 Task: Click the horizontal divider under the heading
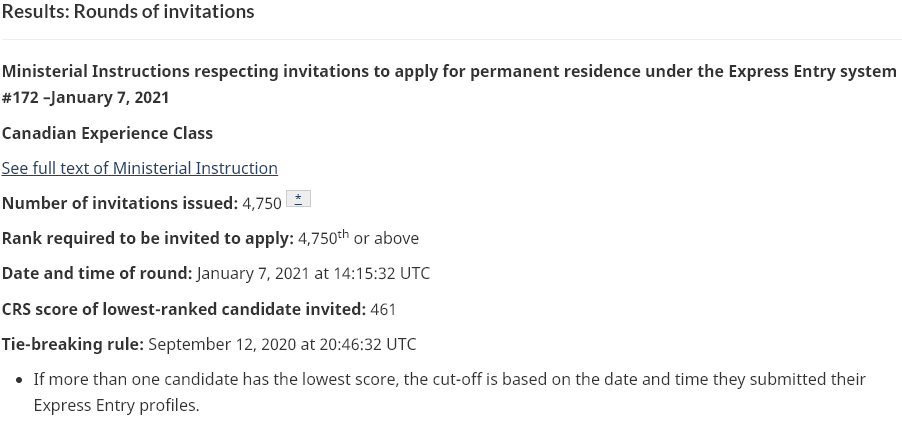click(451, 40)
